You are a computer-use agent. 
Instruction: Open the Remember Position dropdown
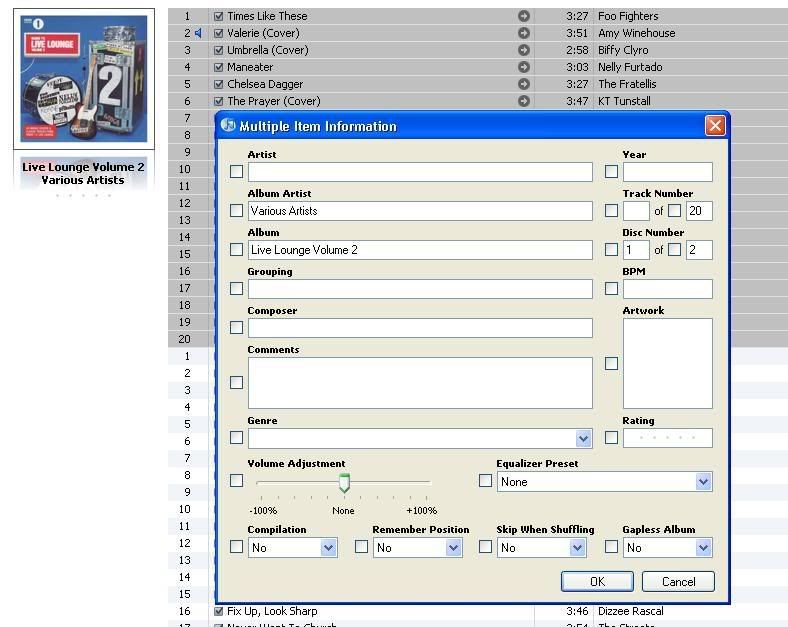pos(453,548)
